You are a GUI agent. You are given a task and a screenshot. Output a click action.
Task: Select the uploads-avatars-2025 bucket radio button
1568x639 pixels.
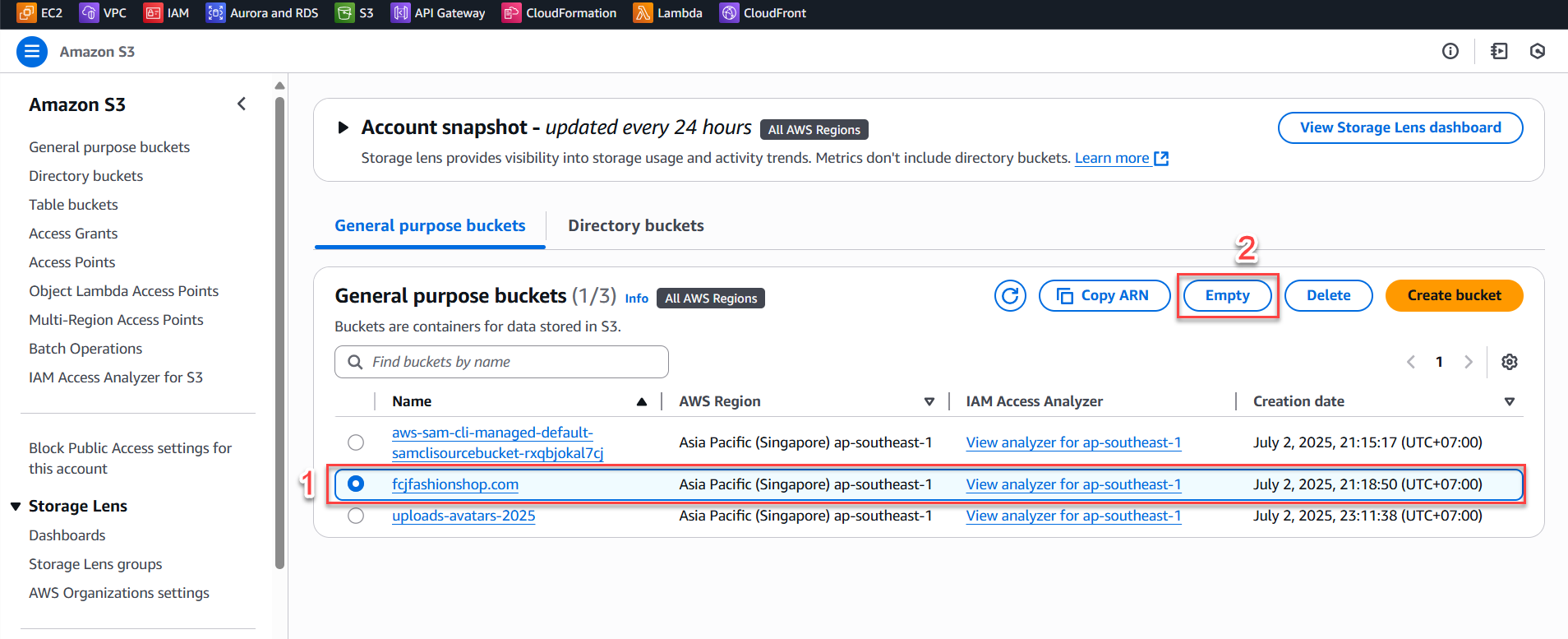tap(356, 516)
